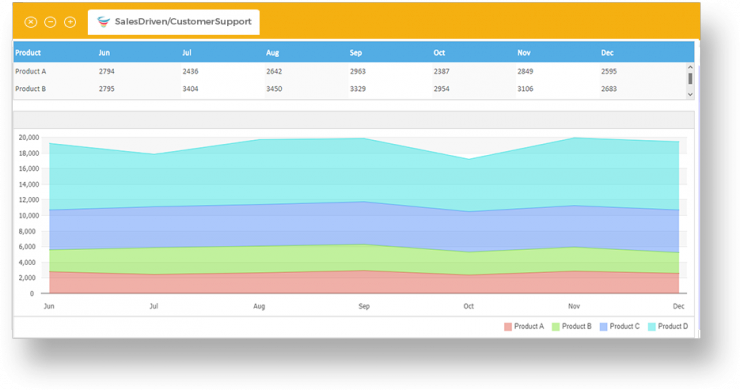Click the table scrollbar up arrow
The height and width of the screenshot is (390, 740).
click(690, 67)
